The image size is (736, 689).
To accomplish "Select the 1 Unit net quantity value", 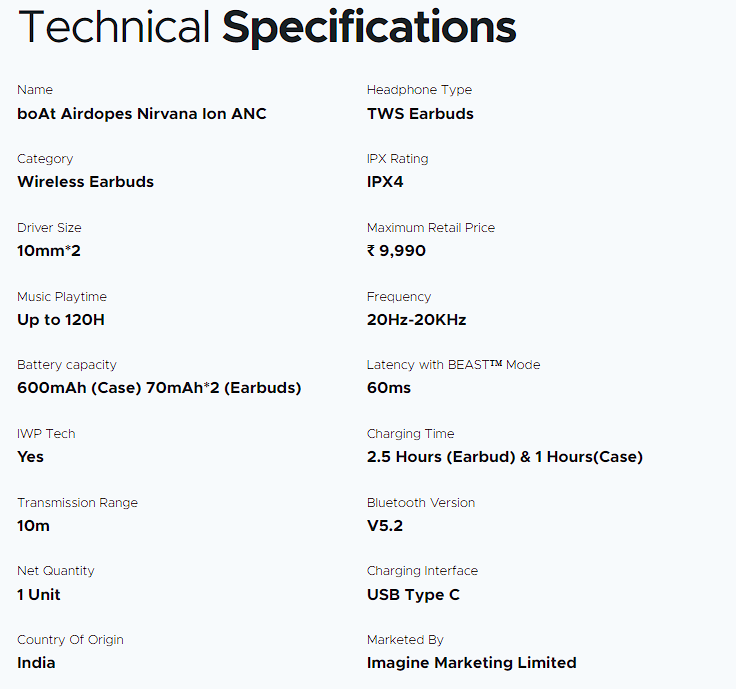I will pos(39,595).
